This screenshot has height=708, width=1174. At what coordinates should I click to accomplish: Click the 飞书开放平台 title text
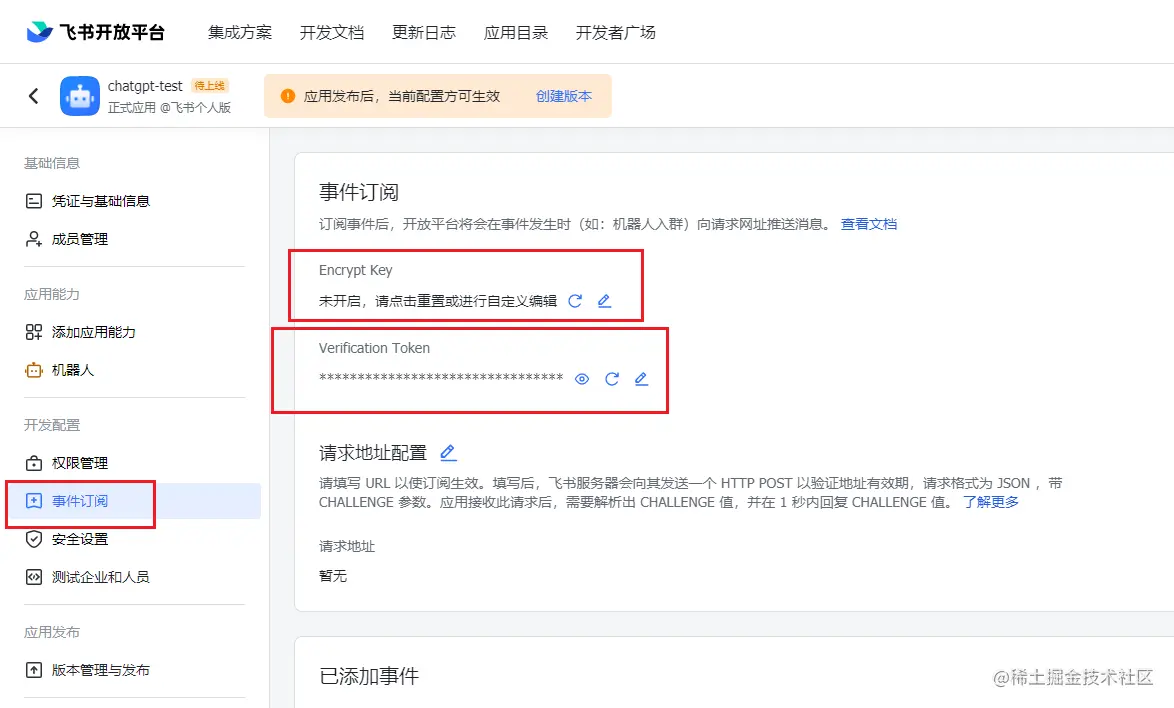click(112, 32)
